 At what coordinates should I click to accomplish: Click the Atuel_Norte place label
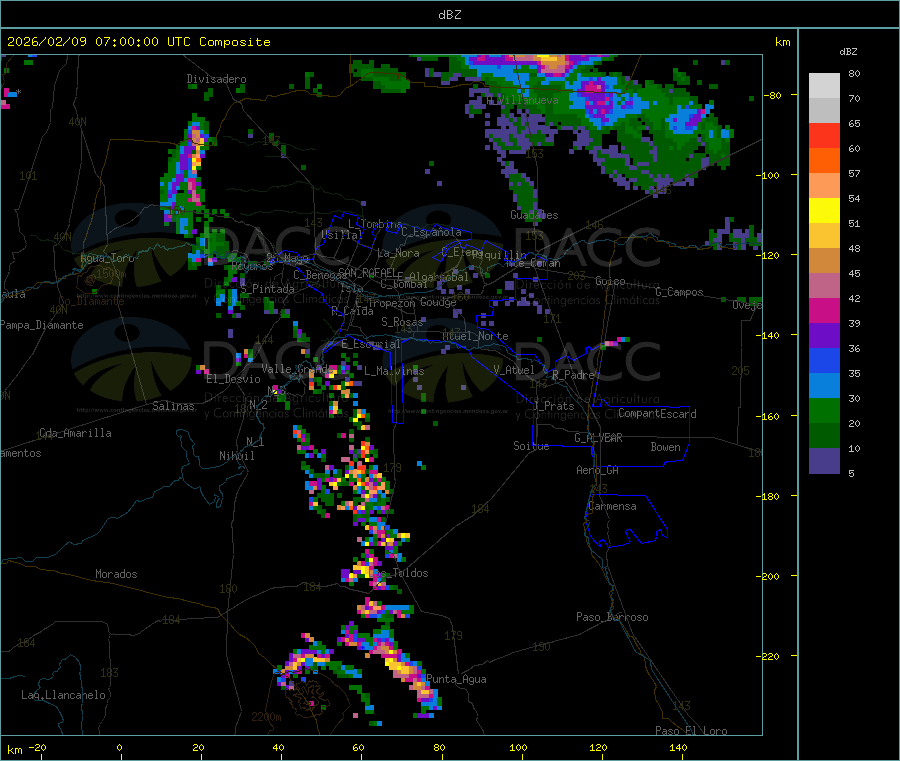(475, 336)
